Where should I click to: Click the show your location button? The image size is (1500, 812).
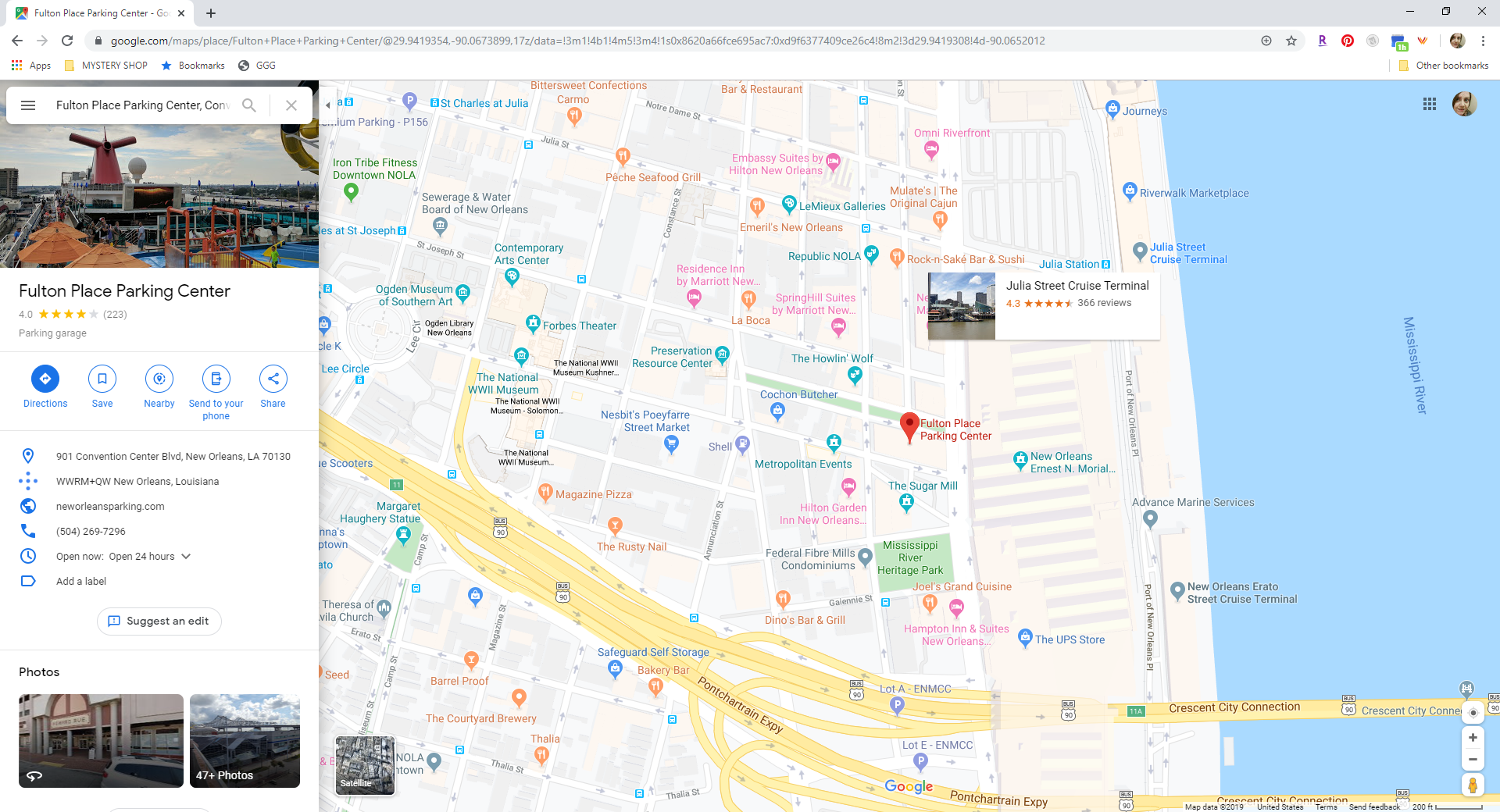click(1473, 713)
